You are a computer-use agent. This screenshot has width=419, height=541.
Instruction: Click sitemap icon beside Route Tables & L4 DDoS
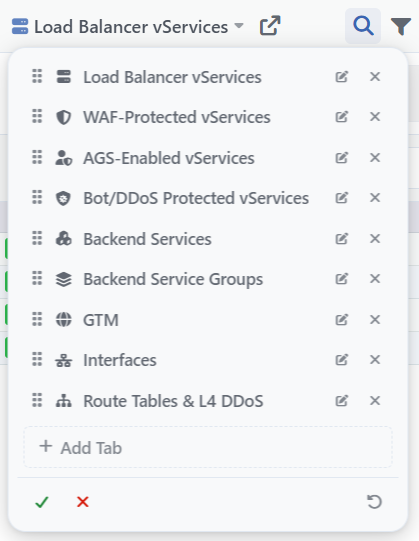pyautogui.click(x=64, y=401)
